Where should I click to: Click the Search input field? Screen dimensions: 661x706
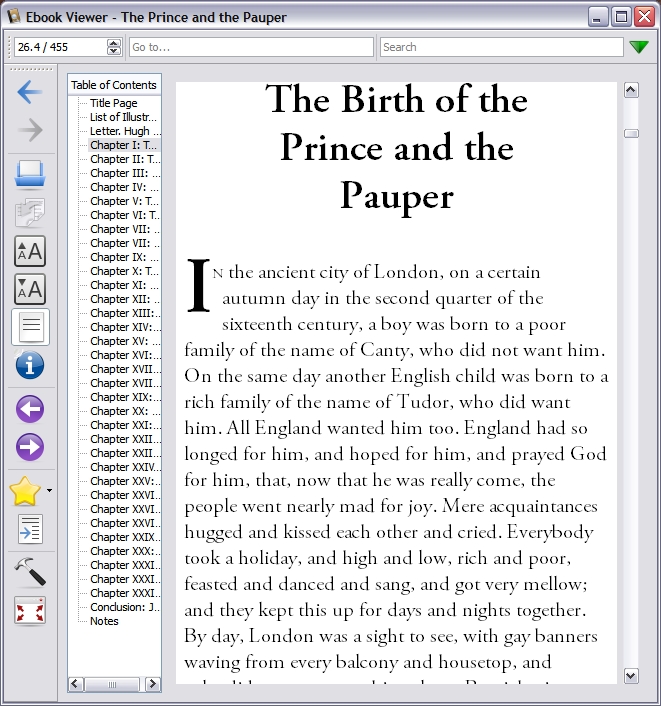[x=502, y=47]
